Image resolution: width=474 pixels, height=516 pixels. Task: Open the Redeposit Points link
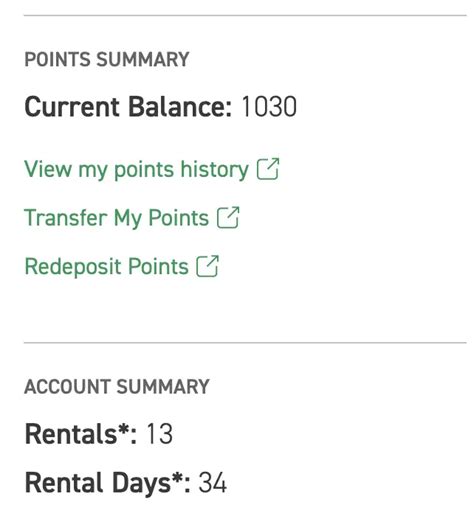[107, 267]
